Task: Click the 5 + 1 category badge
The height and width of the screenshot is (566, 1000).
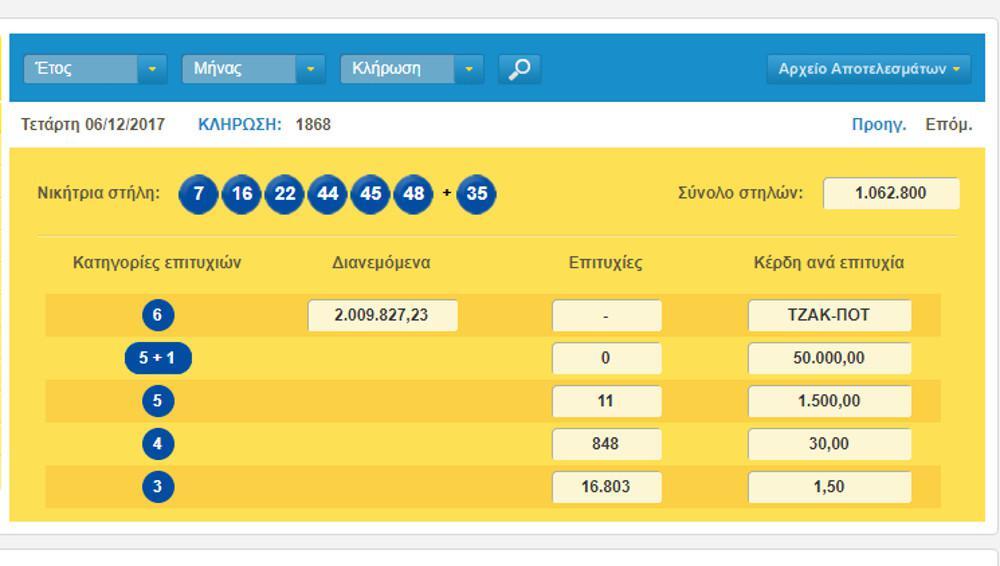Action: coord(158,358)
